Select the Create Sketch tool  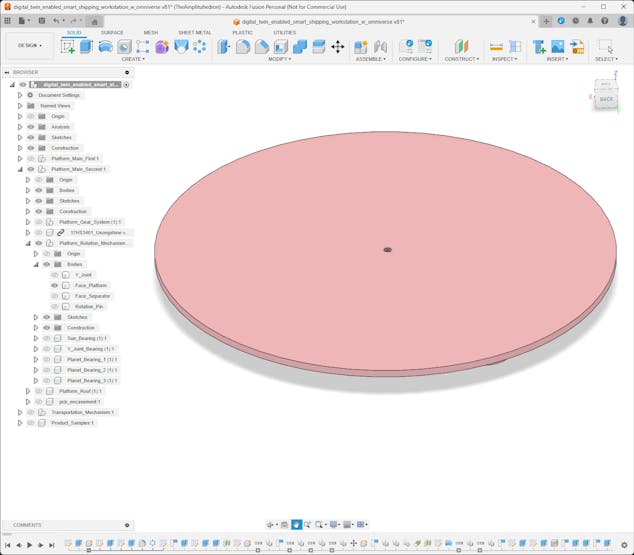coord(68,46)
